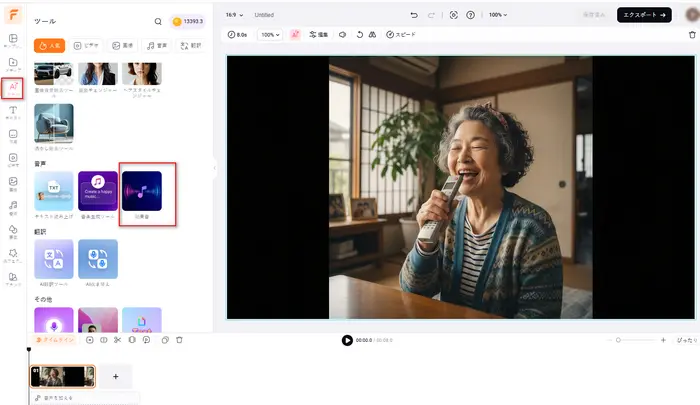Collapse the tools panel with side arrow

(x=215, y=168)
